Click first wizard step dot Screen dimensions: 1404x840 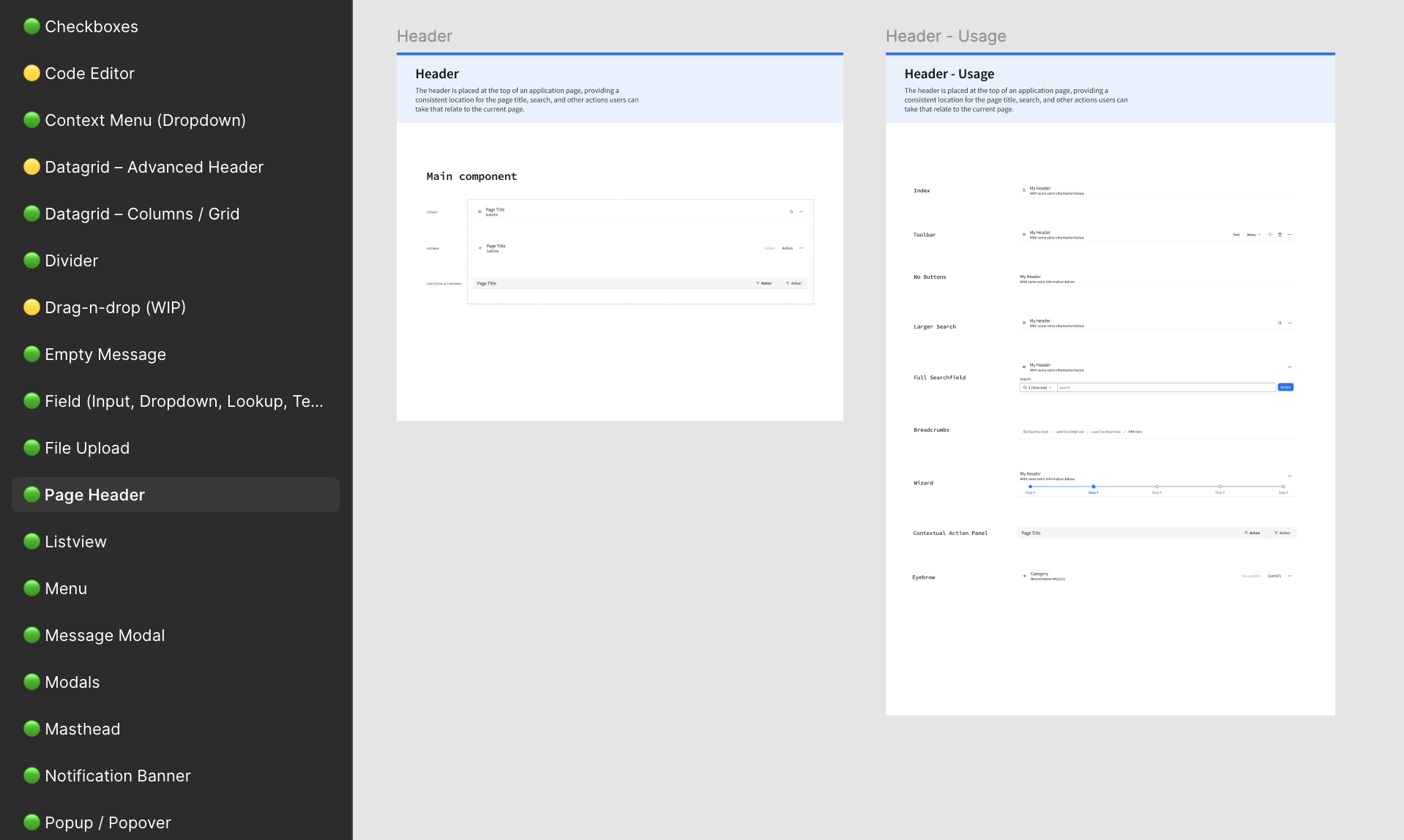click(1030, 487)
